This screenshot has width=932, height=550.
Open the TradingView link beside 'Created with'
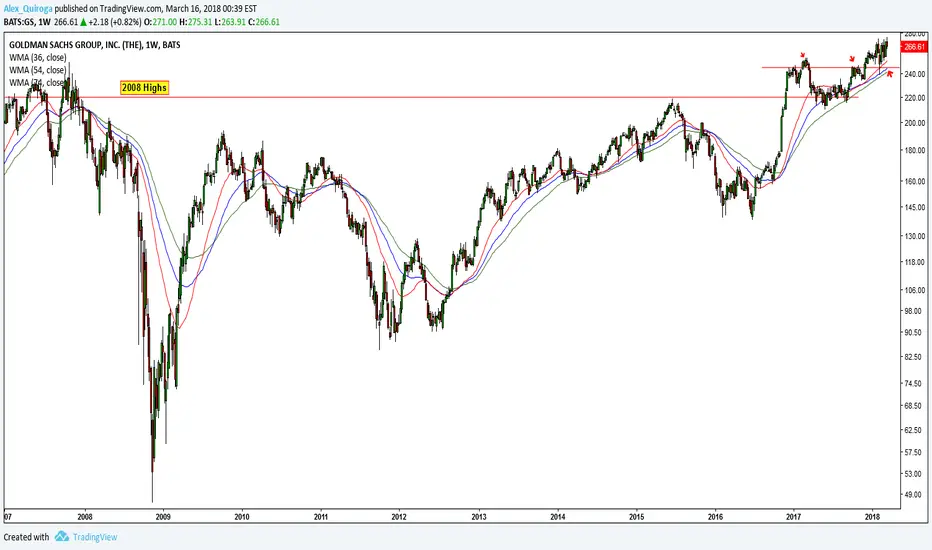click(95, 537)
